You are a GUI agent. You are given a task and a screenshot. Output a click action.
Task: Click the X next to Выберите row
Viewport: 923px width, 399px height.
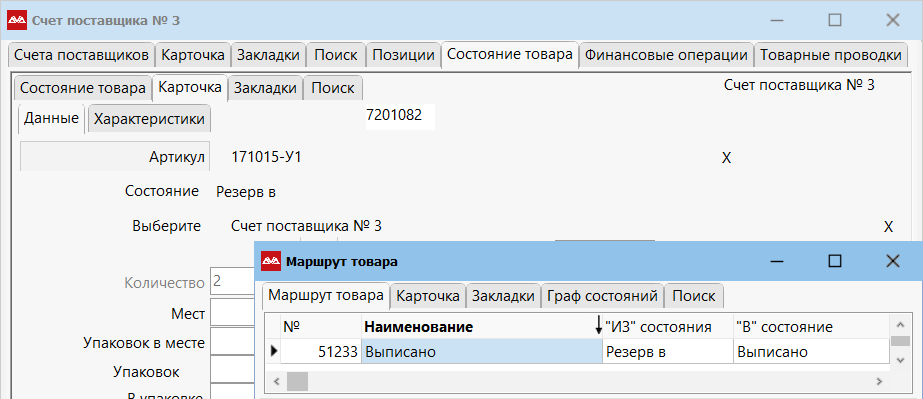[x=888, y=227]
